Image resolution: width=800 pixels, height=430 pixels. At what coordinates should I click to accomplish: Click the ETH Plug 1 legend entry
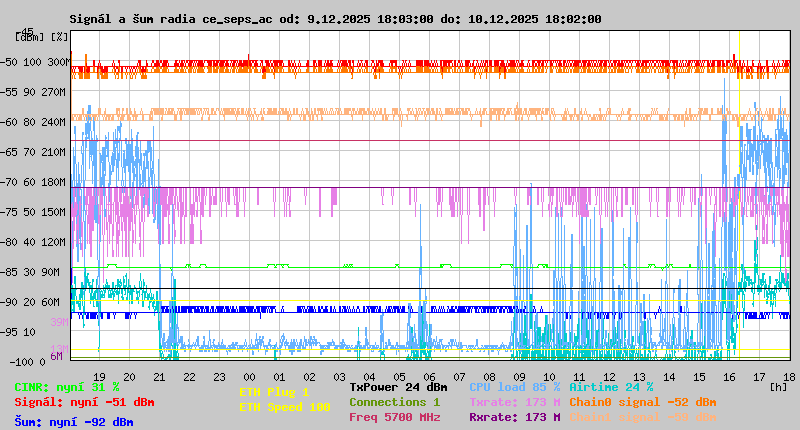point(274,392)
